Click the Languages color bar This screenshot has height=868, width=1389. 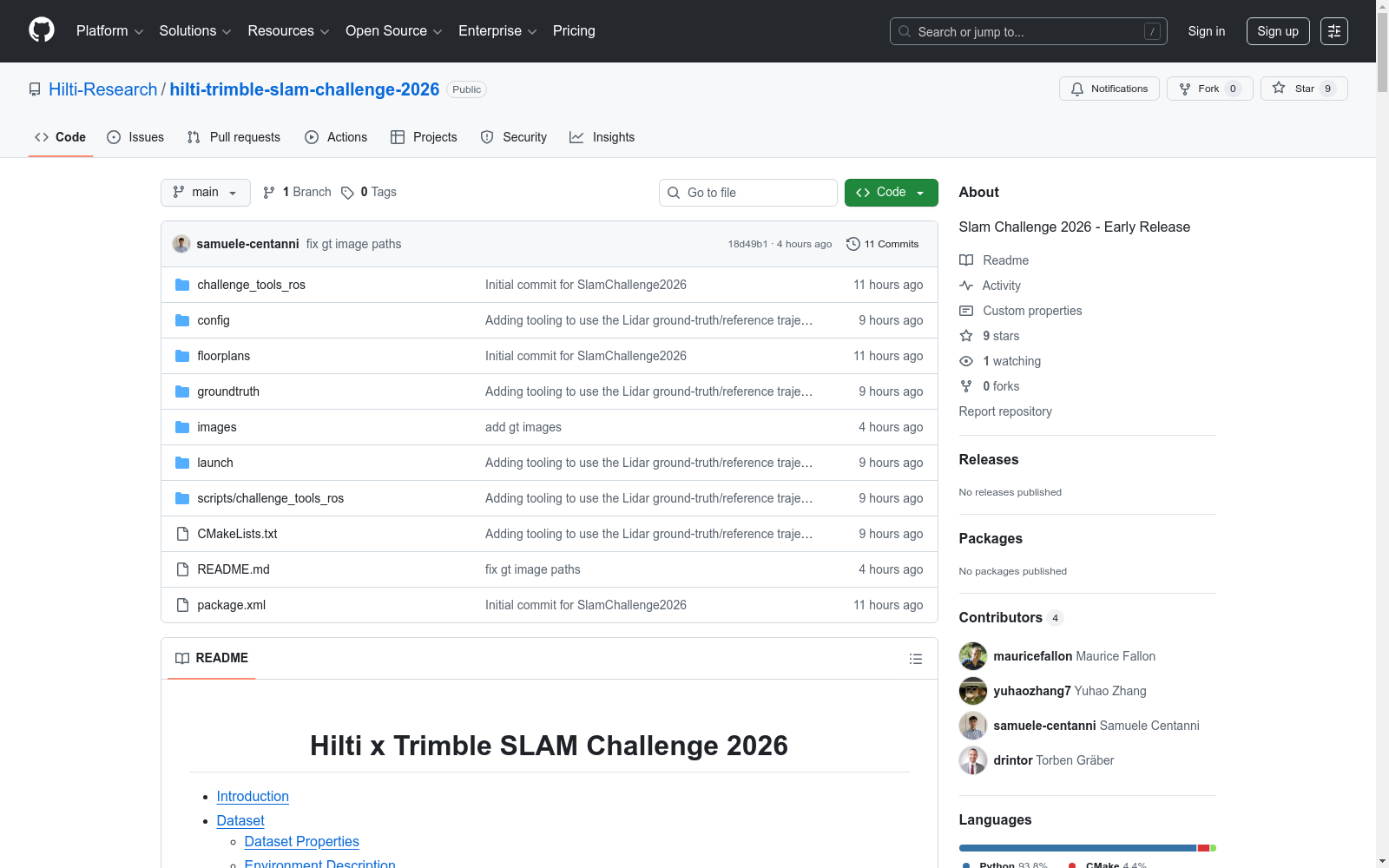[x=1088, y=848]
